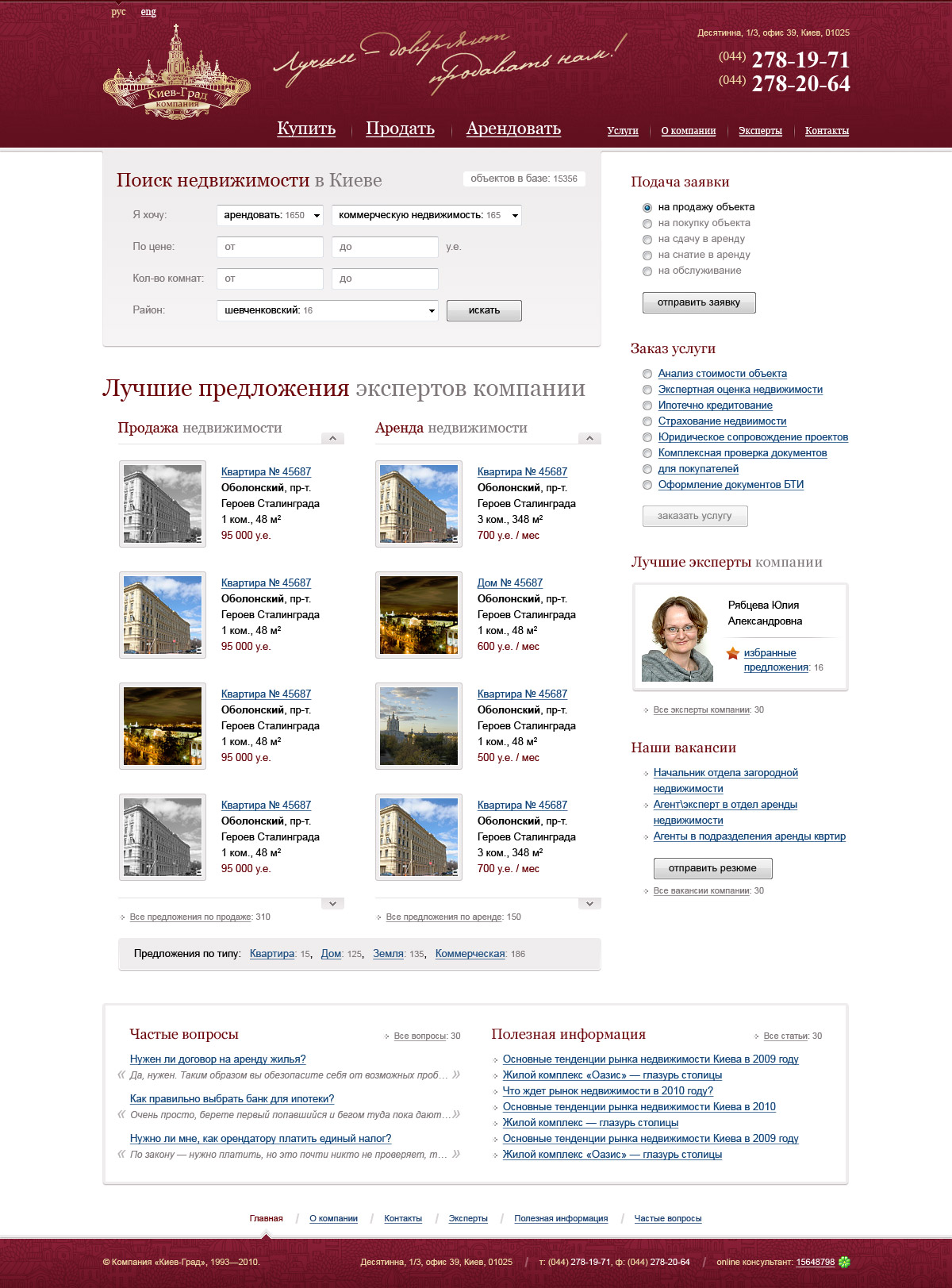Select radio Страхование недвиимости
Image resolution: width=952 pixels, height=1288 pixels.
point(647,421)
